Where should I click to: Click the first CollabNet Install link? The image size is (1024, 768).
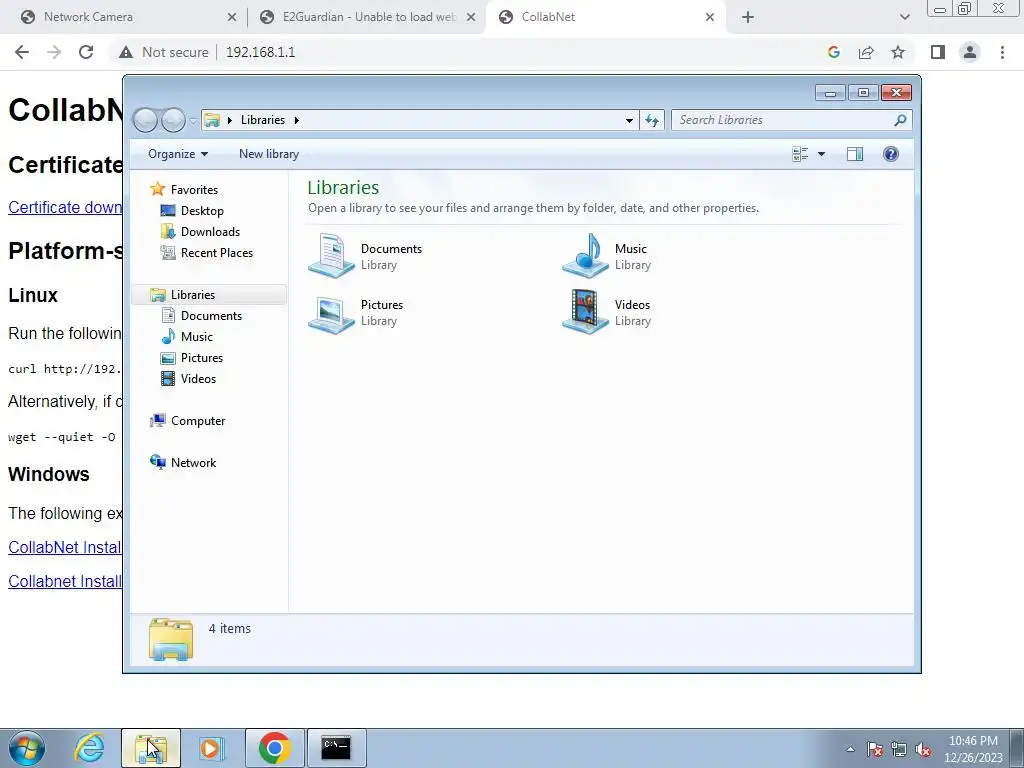pyautogui.click(x=65, y=547)
